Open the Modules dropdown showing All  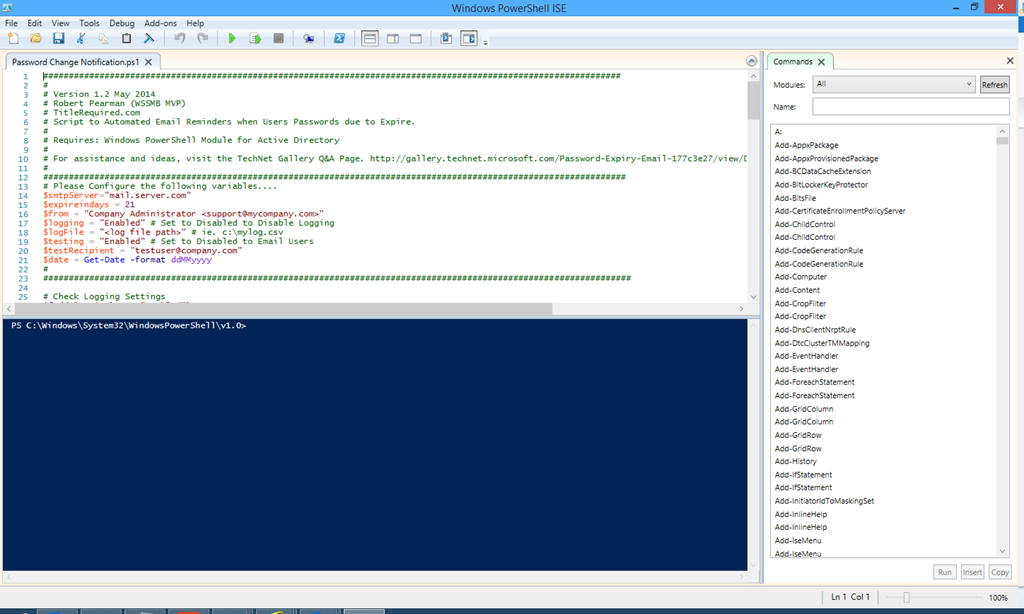coord(892,85)
